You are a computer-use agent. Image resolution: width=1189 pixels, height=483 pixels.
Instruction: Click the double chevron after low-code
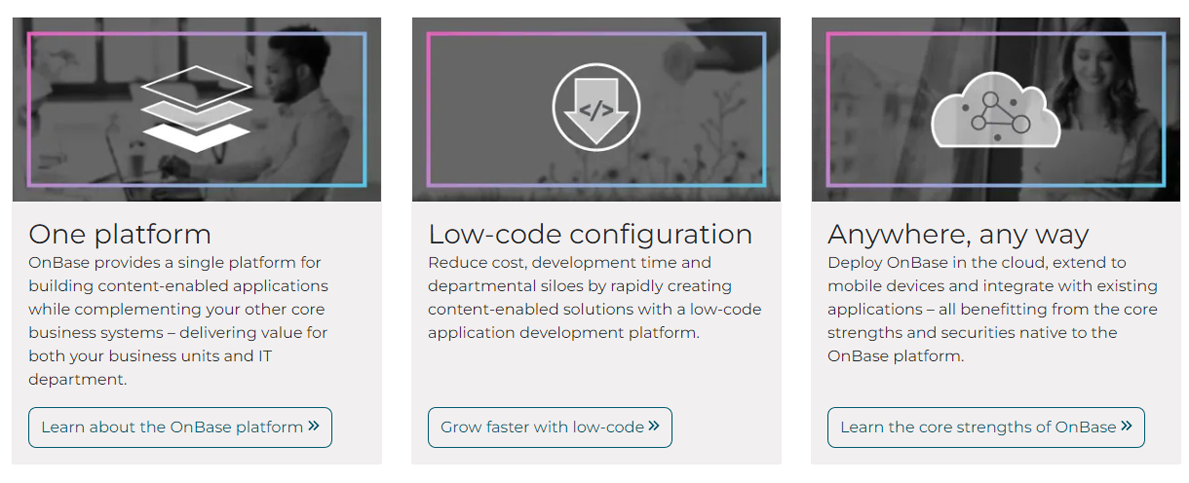click(x=654, y=426)
